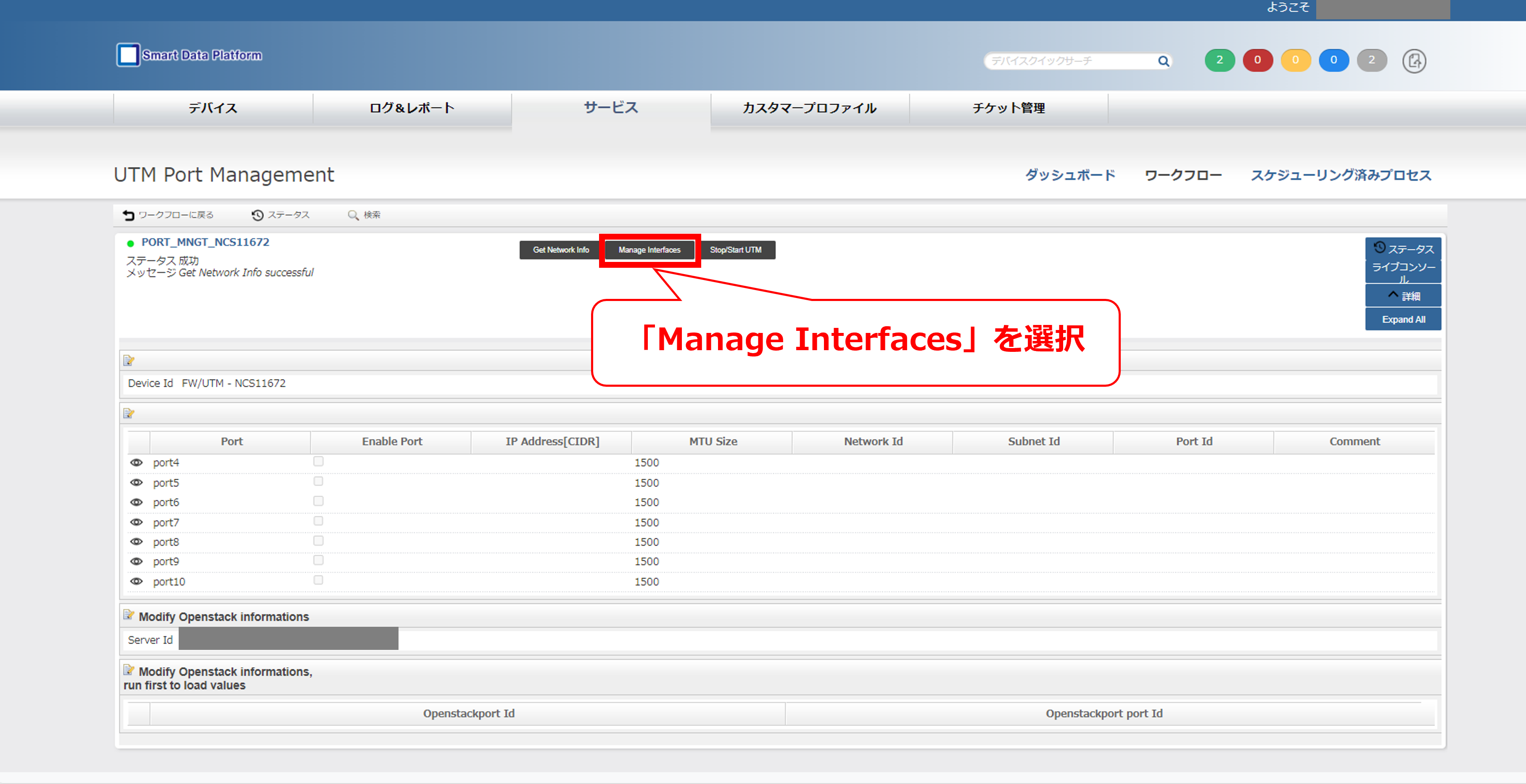This screenshot has width=1526, height=784.
Task: Go to ワークフロー link
Action: pos(1183,175)
